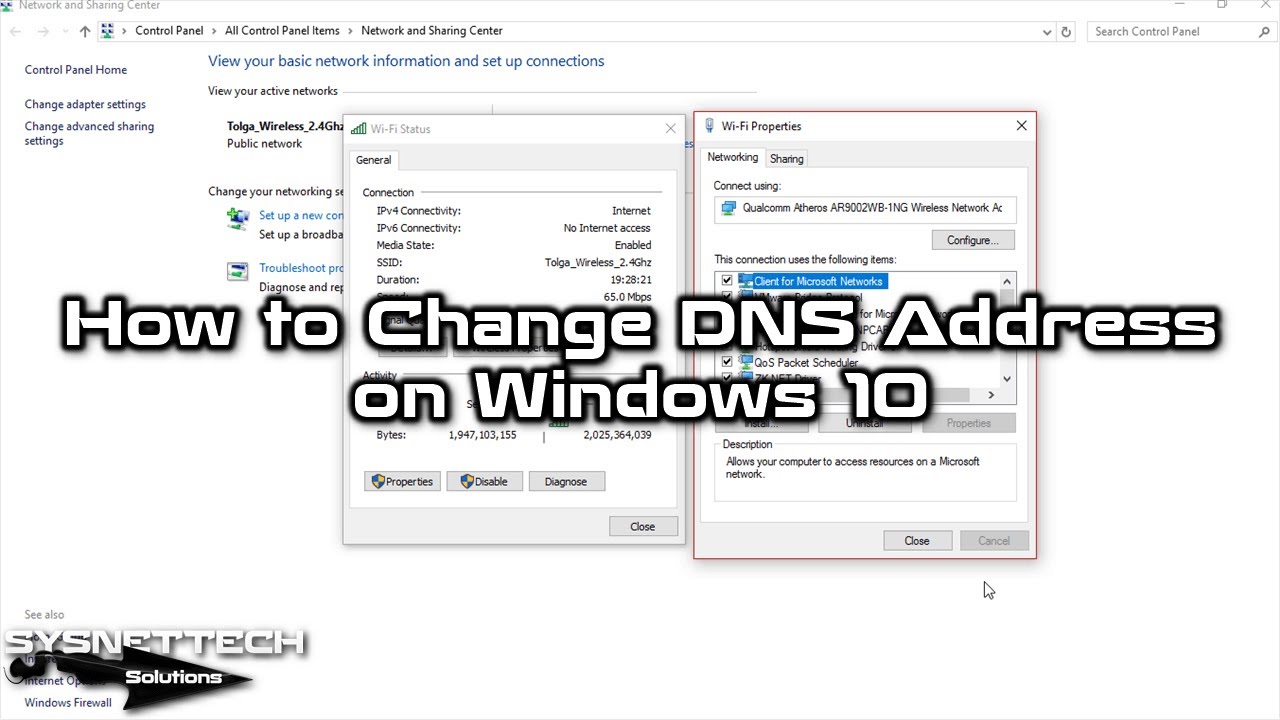Click the Qualcomm Atheros adapter icon
Screen dimensions: 1280x720
[729, 208]
